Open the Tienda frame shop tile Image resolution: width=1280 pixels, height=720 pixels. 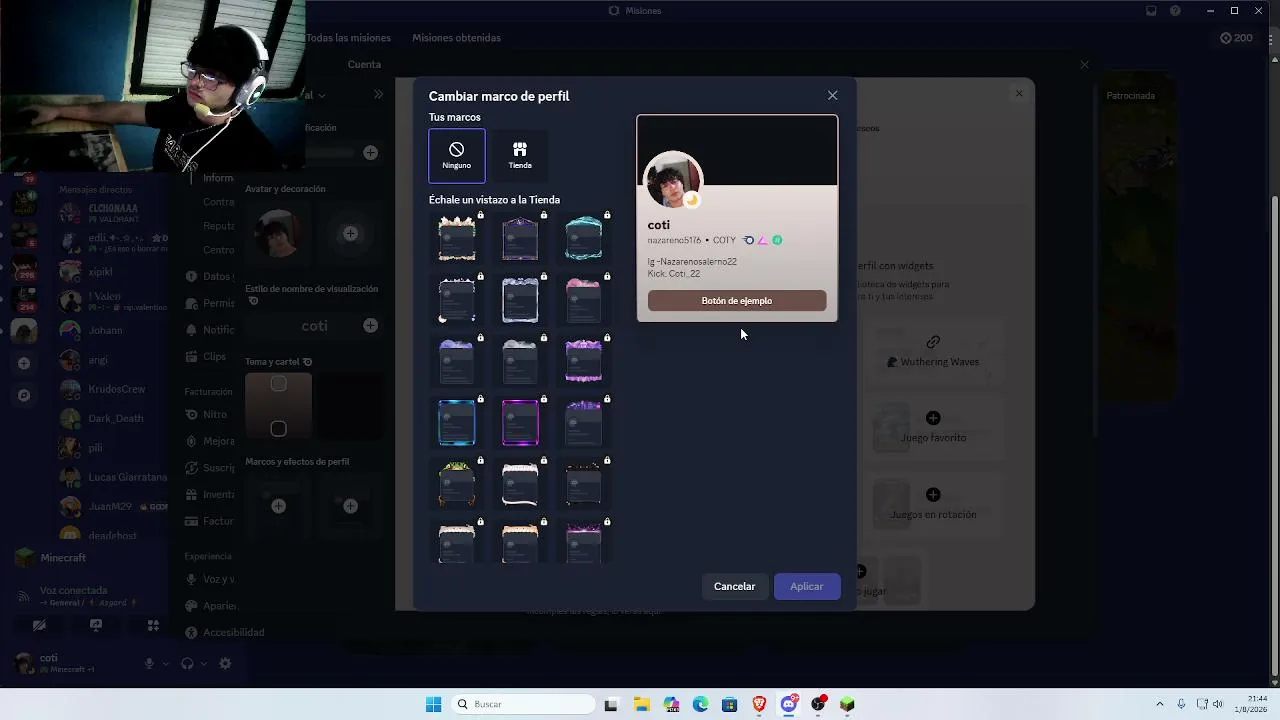click(520, 156)
